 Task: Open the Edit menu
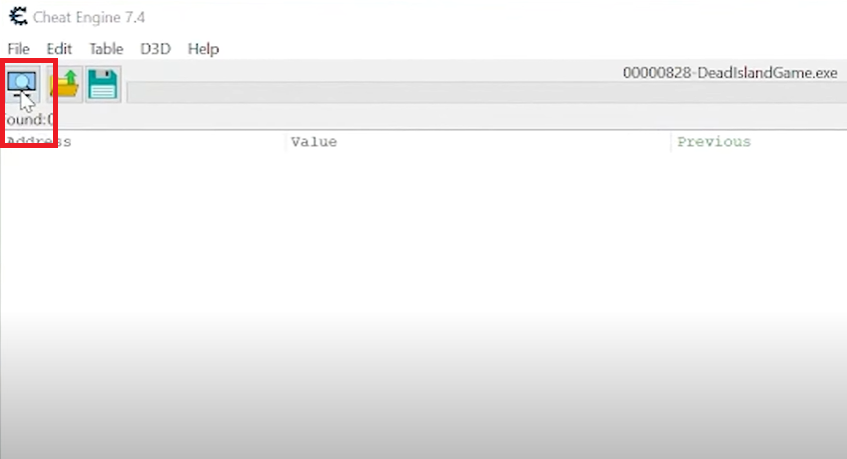click(59, 49)
